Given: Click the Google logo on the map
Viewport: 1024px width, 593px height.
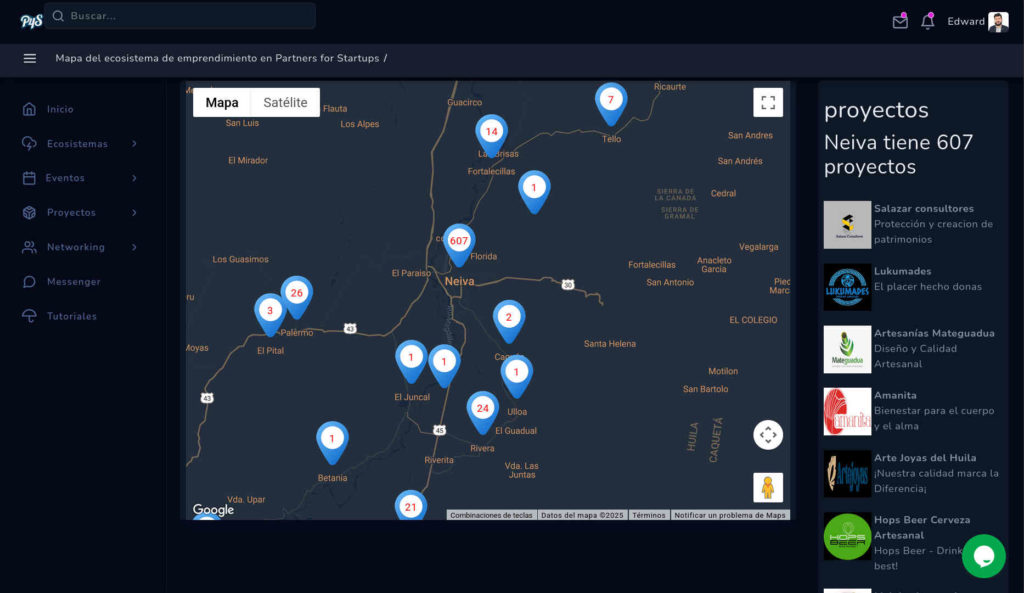Looking at the screenshot, I should point(212,510).
